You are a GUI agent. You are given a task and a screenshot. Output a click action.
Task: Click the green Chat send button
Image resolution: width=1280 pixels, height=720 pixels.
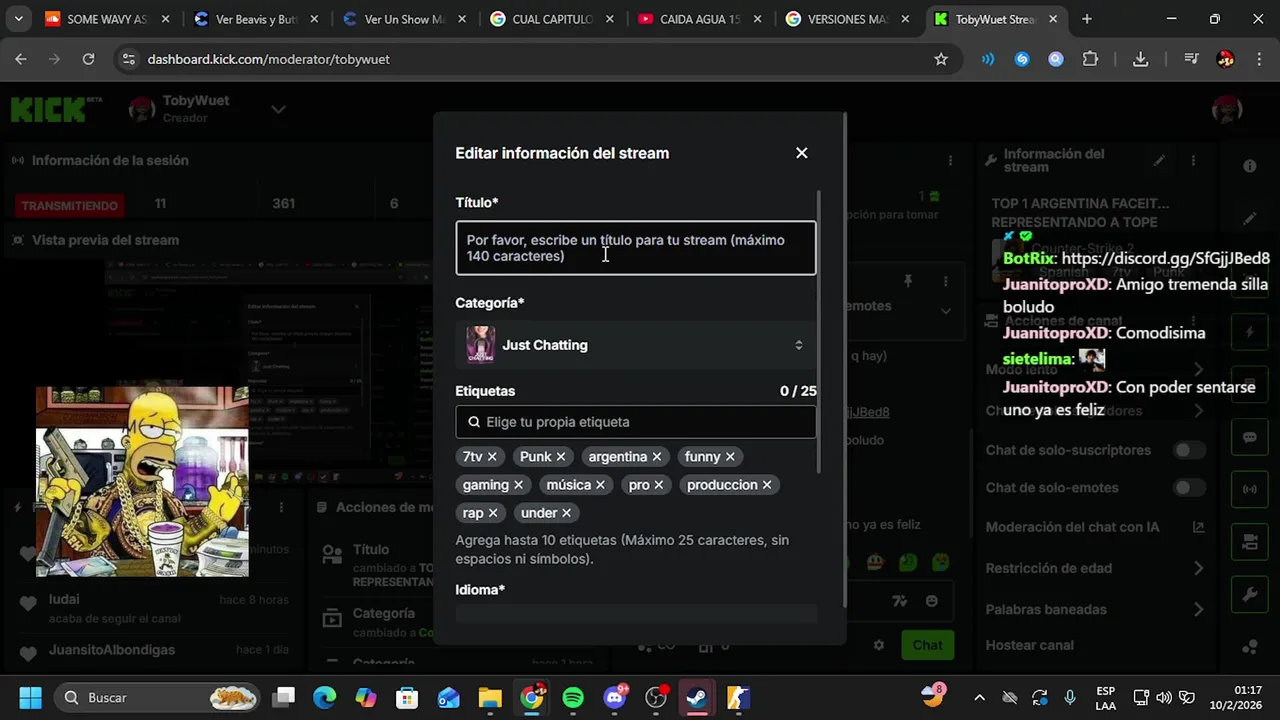pyautogui.click(x=927, y=645)
